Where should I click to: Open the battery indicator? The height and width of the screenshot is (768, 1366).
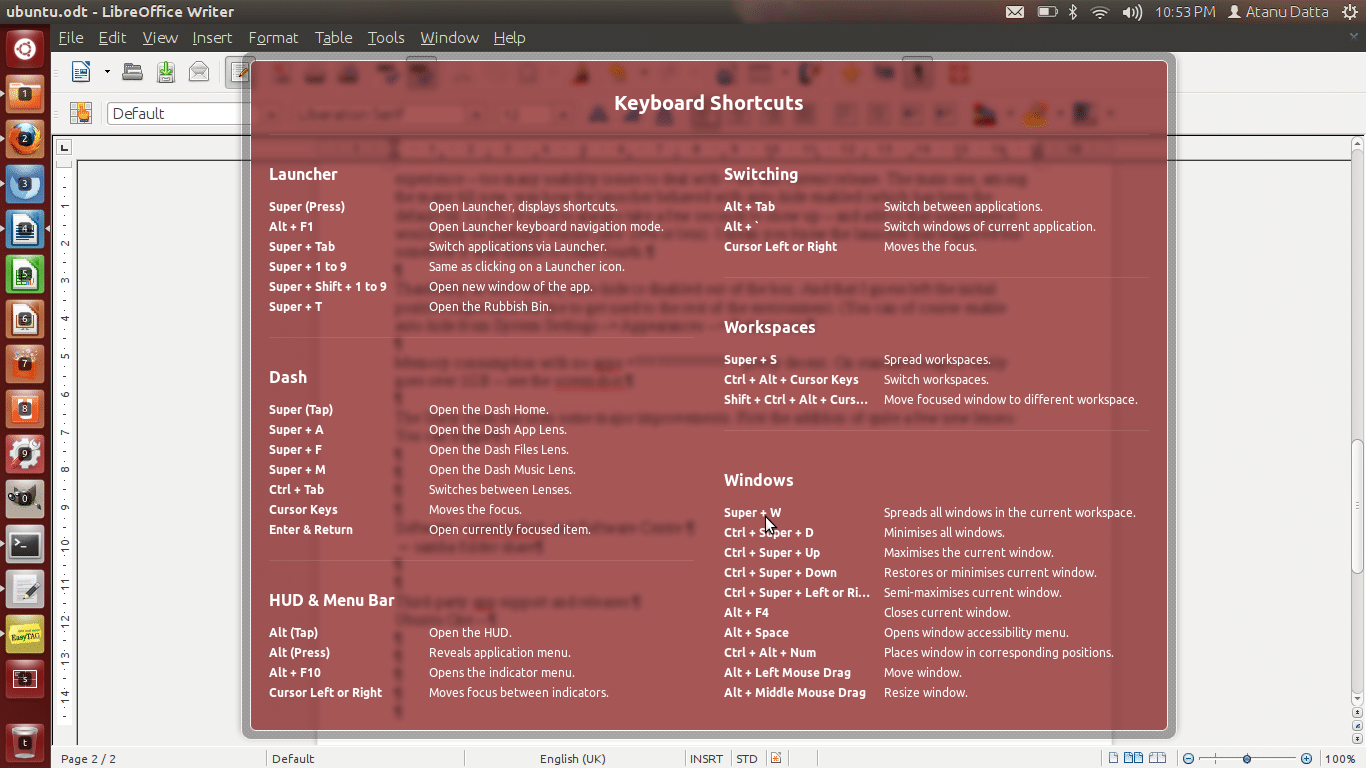coord(1047,12)
